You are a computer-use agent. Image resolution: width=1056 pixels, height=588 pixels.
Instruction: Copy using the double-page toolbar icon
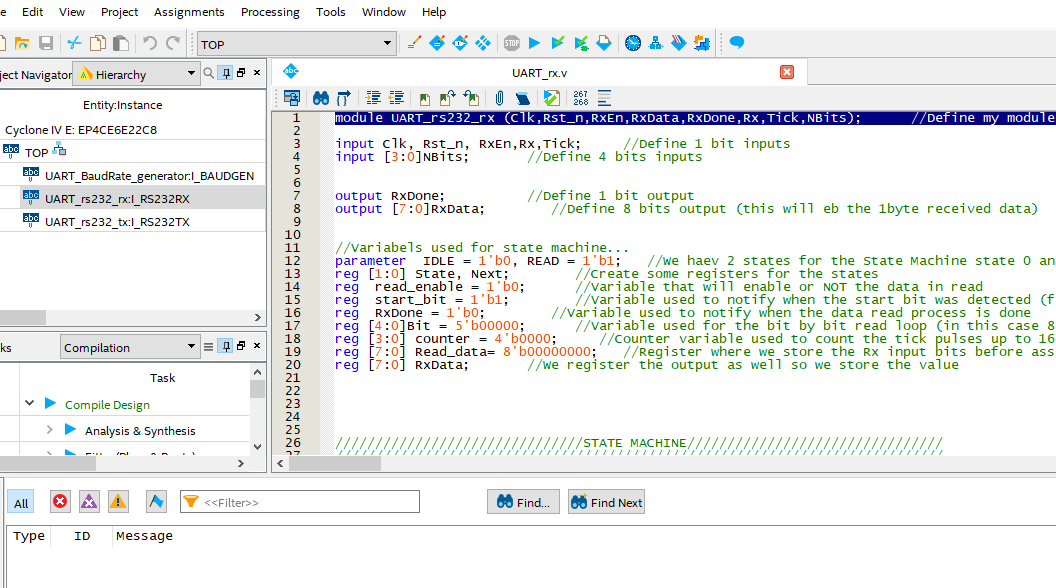98,44
